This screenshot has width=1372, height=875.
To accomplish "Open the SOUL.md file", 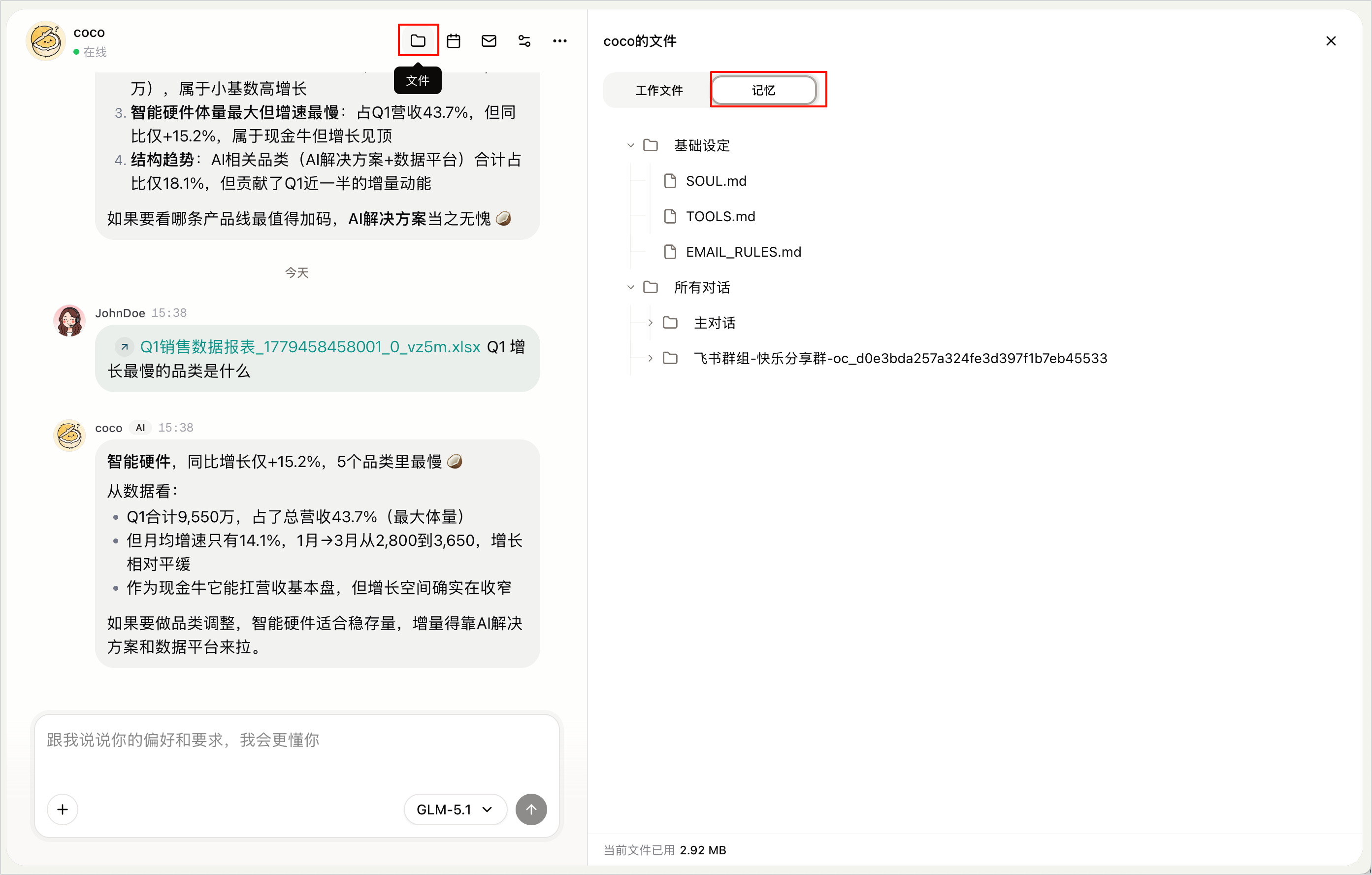I will click(x=716, y=181).
